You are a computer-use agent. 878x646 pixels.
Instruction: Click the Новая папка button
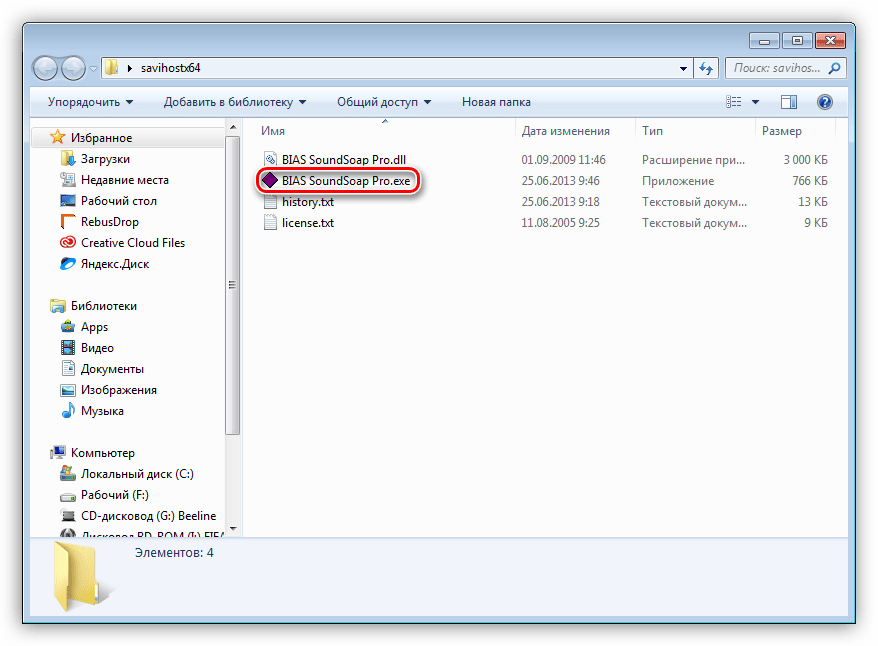point(496,102)
